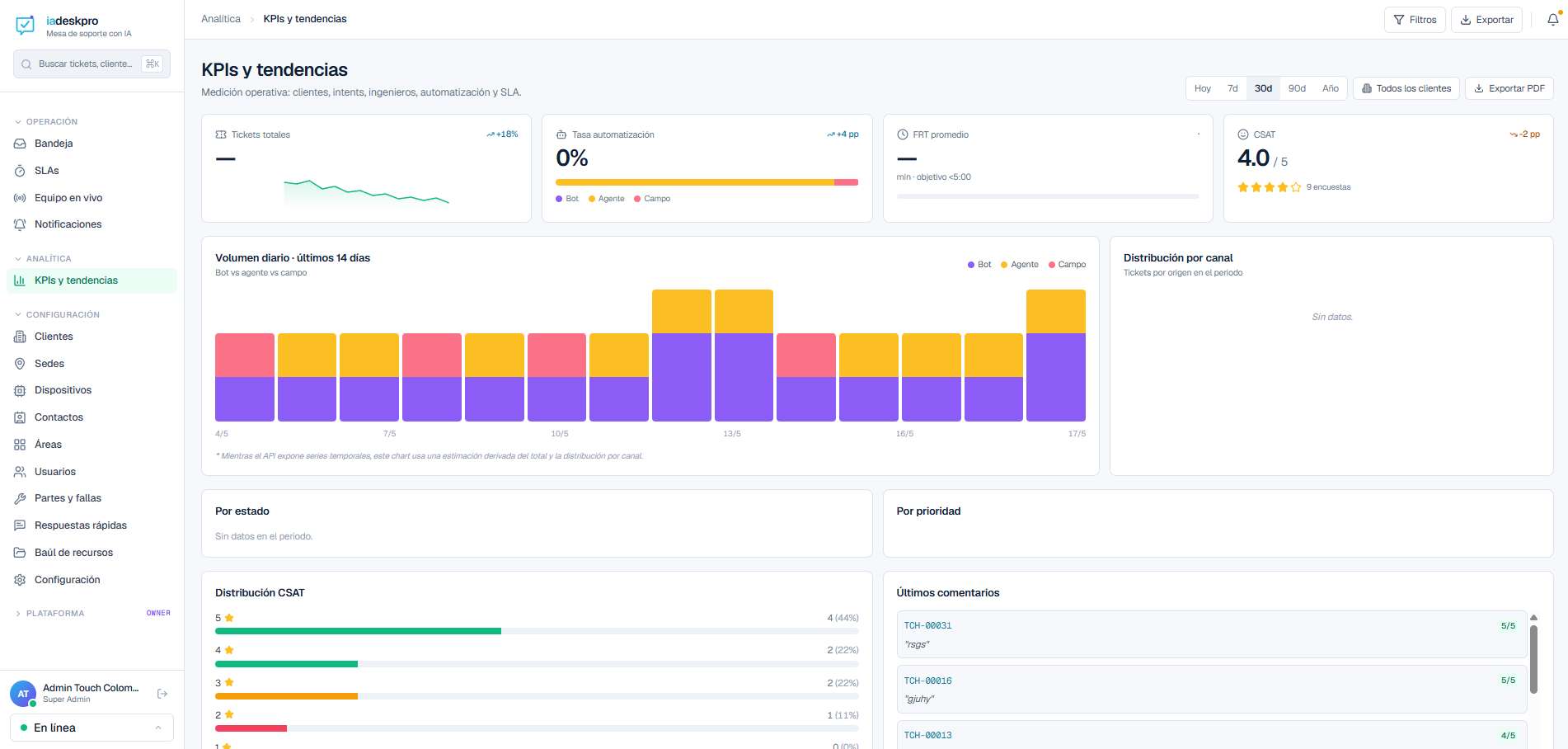
Task: Click the AT user avatar
Action: pos(23,694)
